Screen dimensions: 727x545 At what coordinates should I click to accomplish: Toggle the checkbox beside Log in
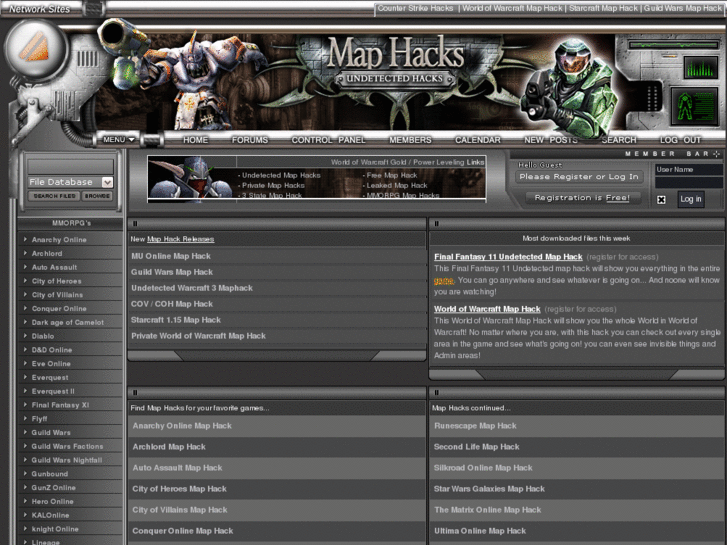tap(661, 199)
